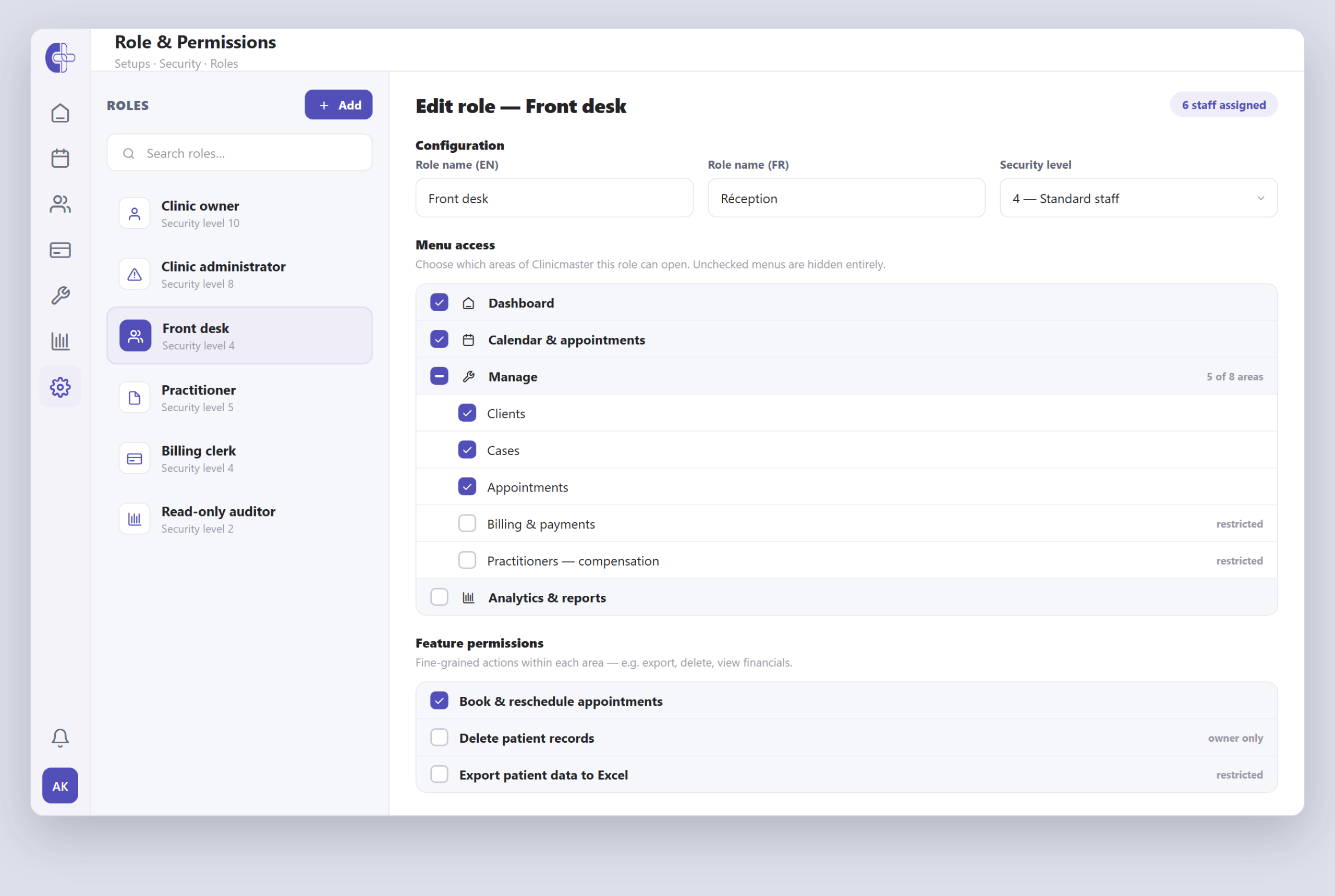Image resolution: width=1335 pixels, height=896 pixels.
Task: Select the Practitioner role
Action: pos(239,398)
